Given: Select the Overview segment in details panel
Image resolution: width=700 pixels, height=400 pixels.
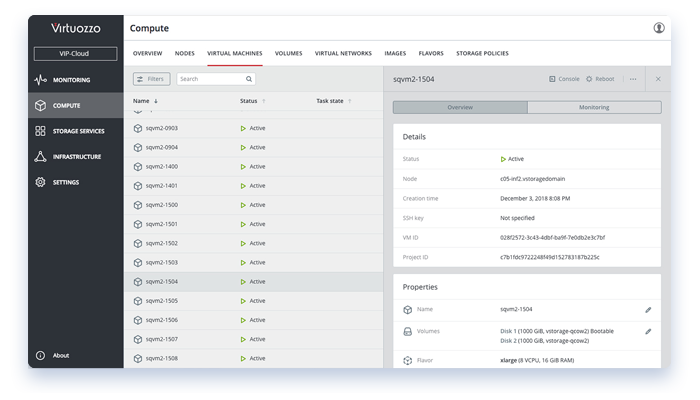Looking at the screenshot, I should point(460,107).
